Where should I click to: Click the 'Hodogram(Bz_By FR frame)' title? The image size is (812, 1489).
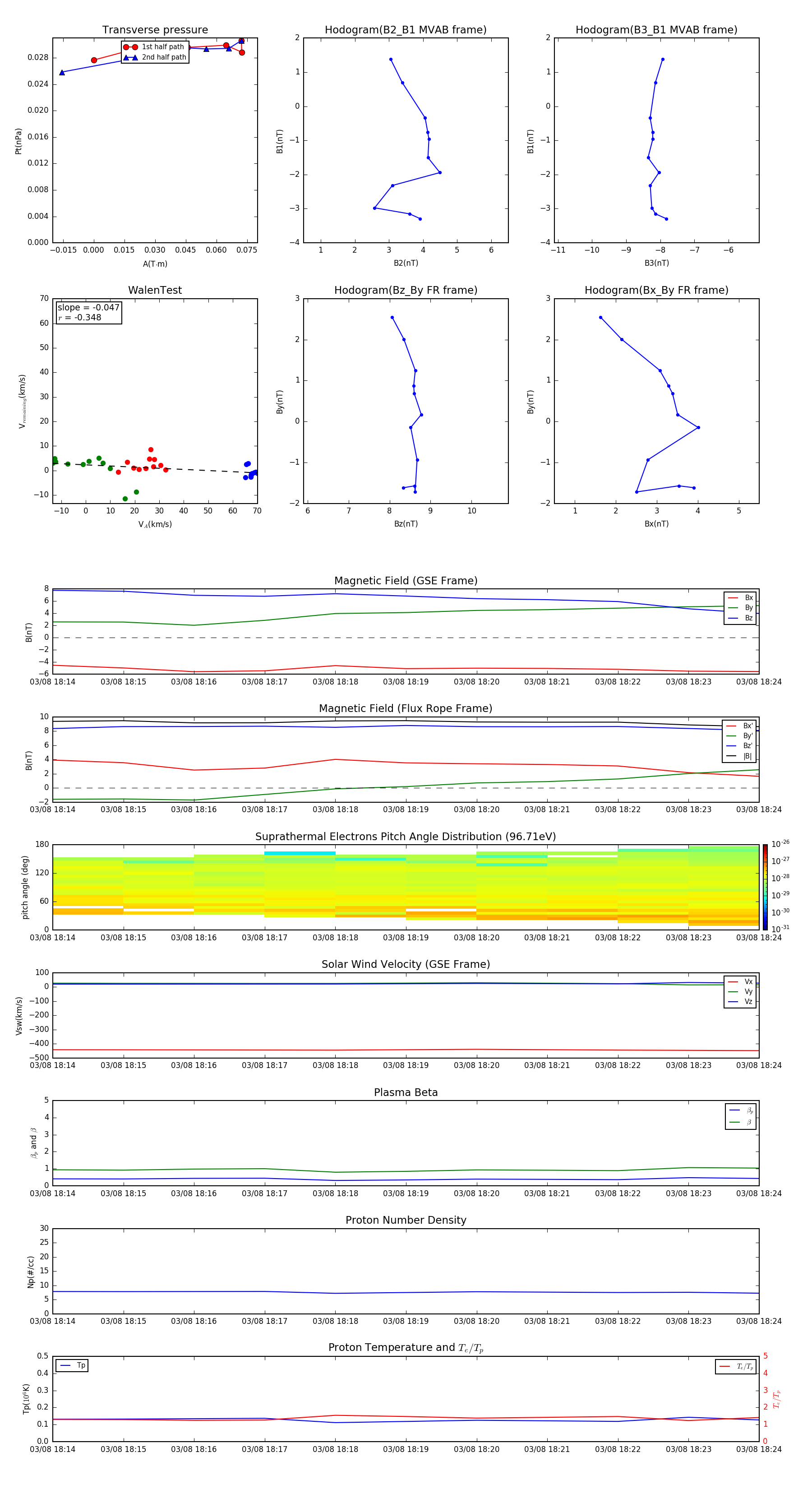pos(406,290)
